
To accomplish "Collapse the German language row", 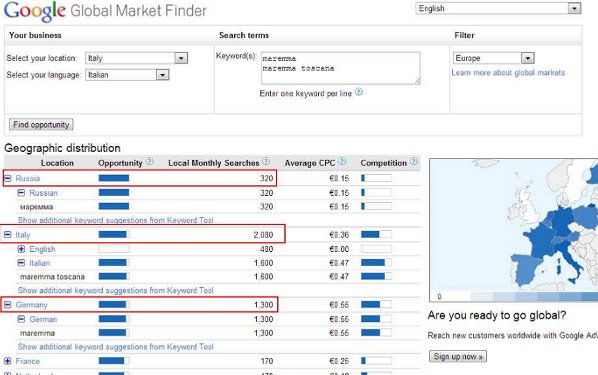I will click(21, 319).
